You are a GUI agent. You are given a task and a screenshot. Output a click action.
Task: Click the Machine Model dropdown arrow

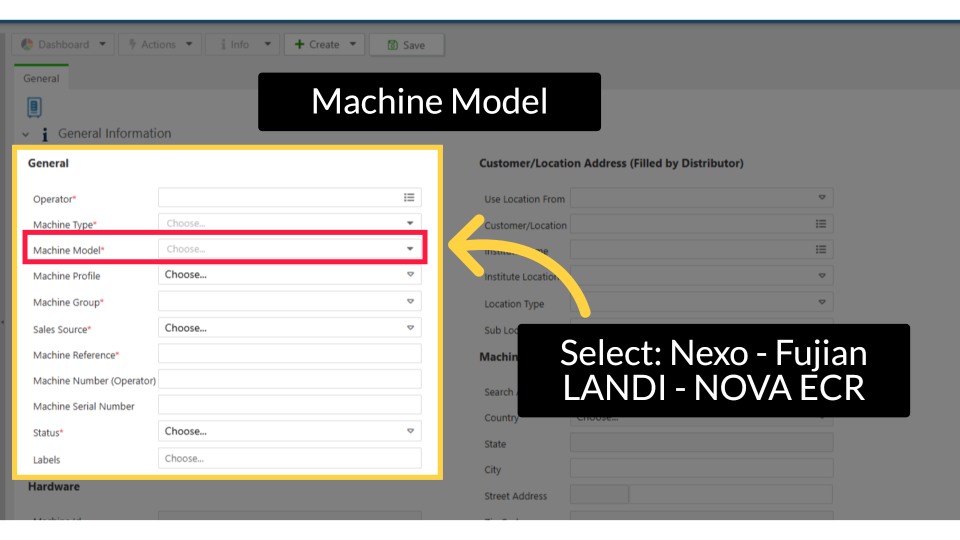pyautogui.click(x=410, y=249)
